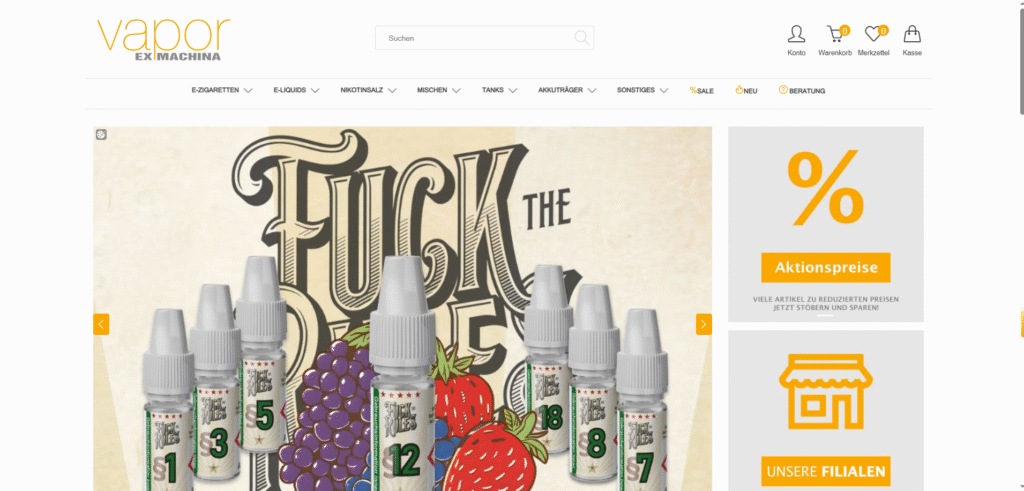Image resolution: width=1024 pixels, height=491 pixels.
Task: Open the Beratung menu item
Action: (x=802, y=91)
